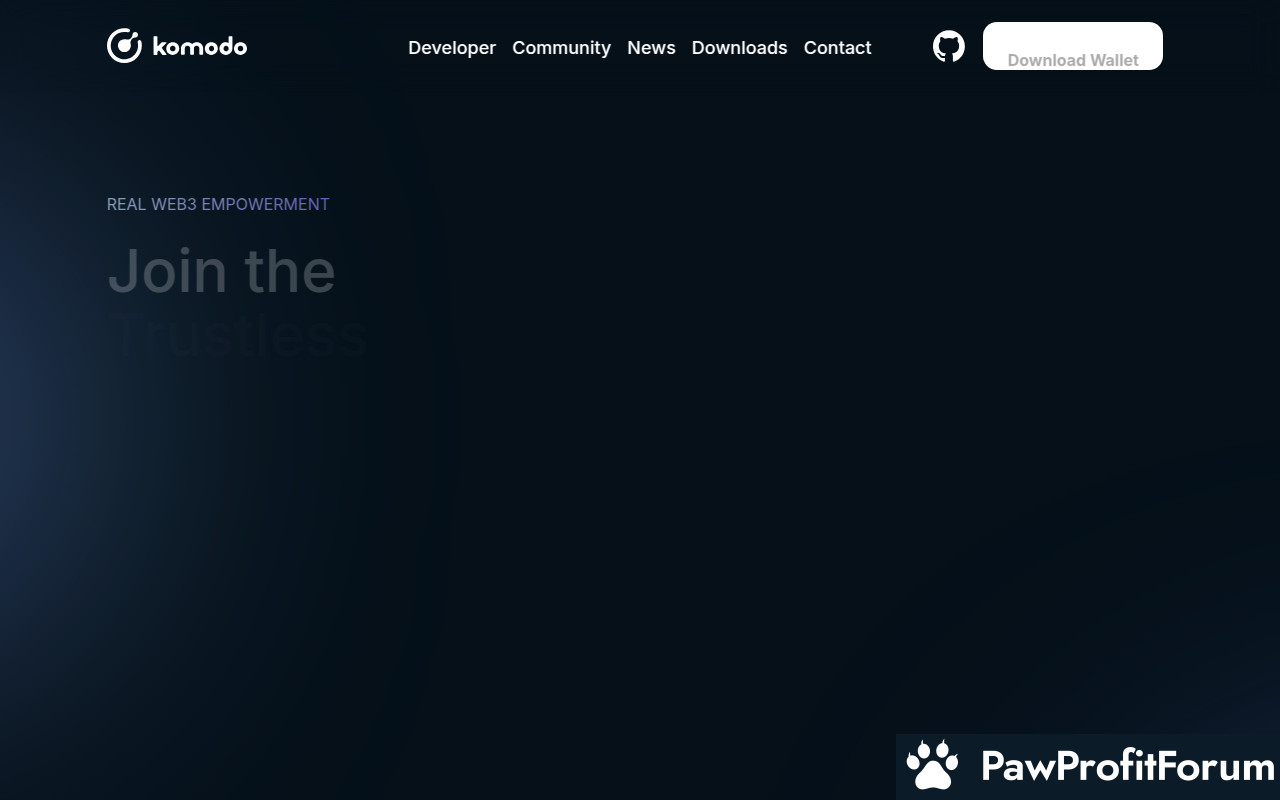Open the Komodo logo home link
This screenshot has width=1280, height=800.
(x=177, y=46)
